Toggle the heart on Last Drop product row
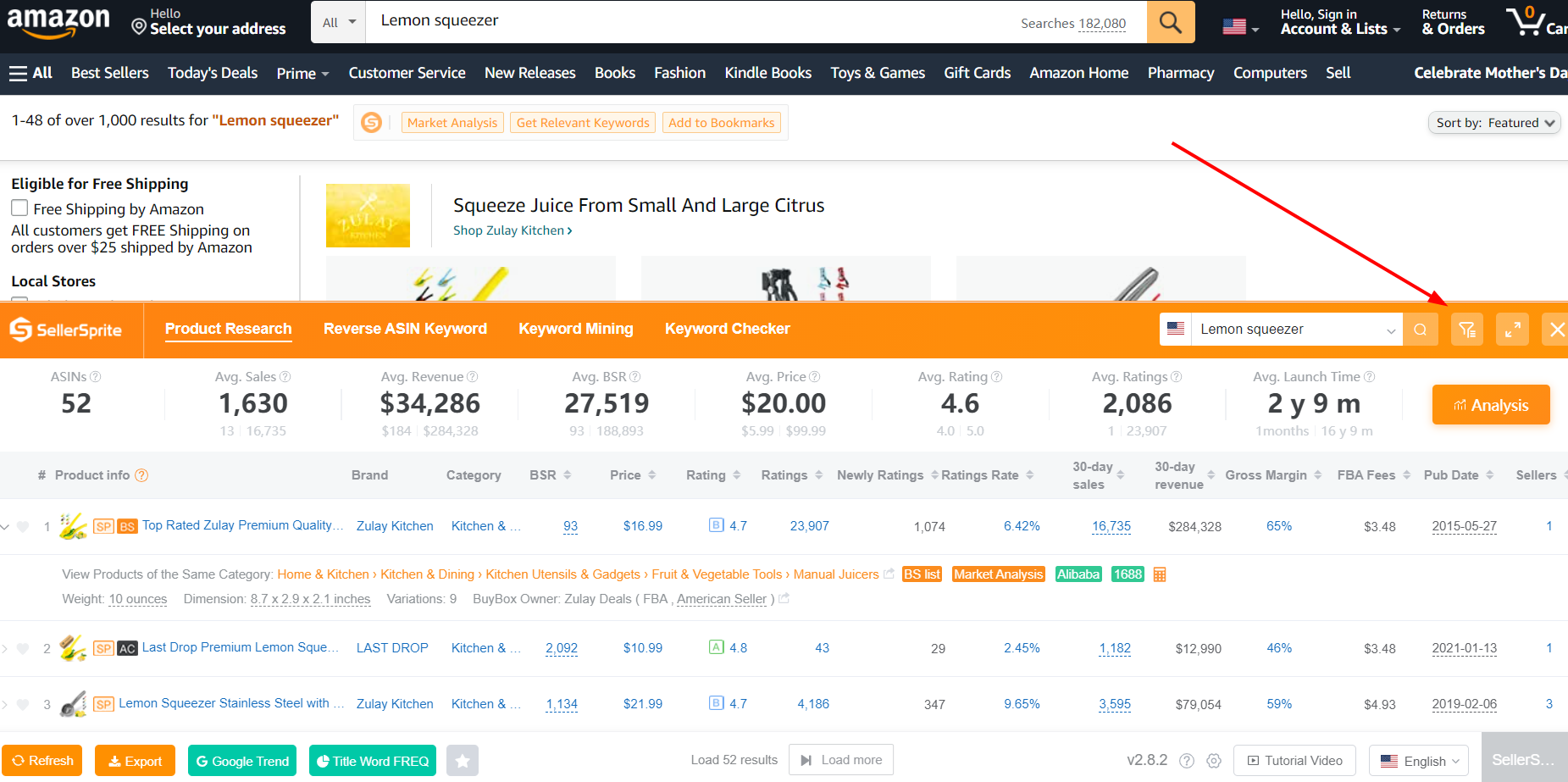This screenshot has width=1568, height=782. tap(23, 648)
